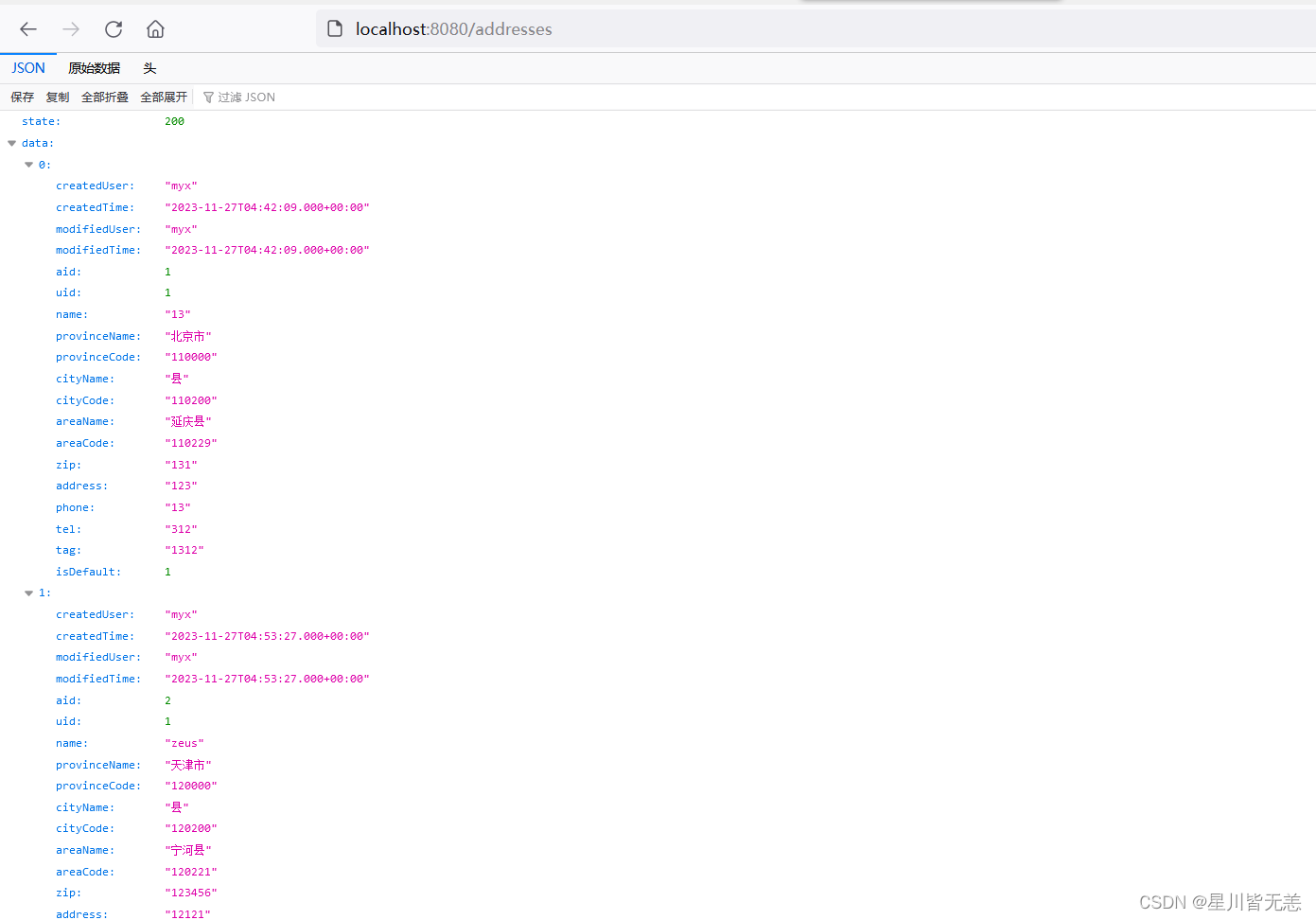Viewport: 1316px width, 920px height.
Task: Click the 复制 button
Action: click(58, 97)
